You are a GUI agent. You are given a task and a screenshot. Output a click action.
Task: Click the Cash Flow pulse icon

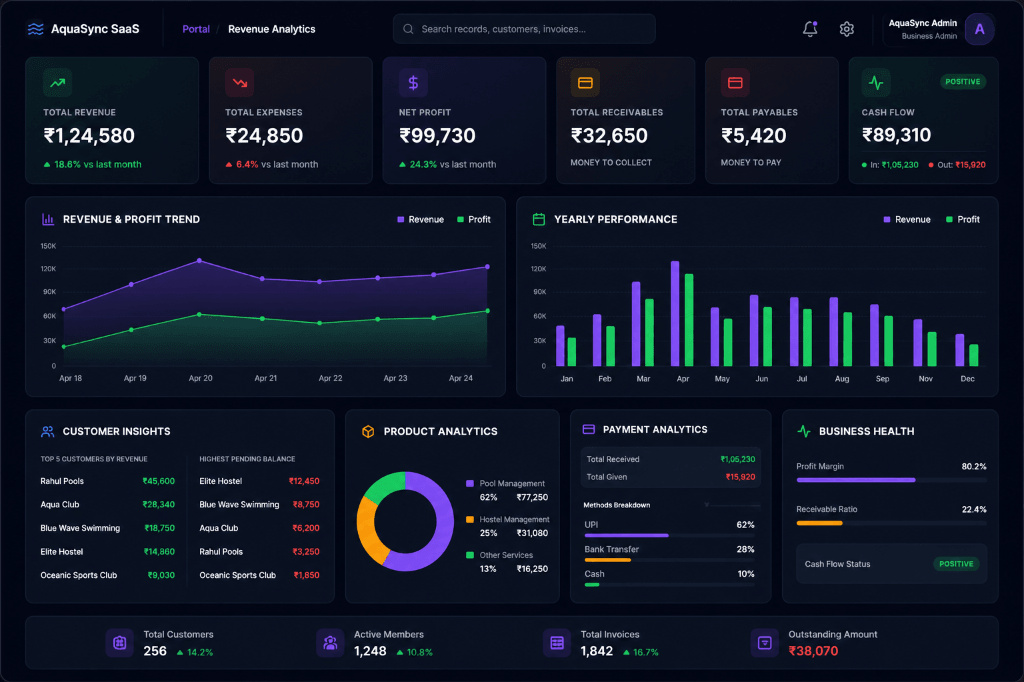876,83
